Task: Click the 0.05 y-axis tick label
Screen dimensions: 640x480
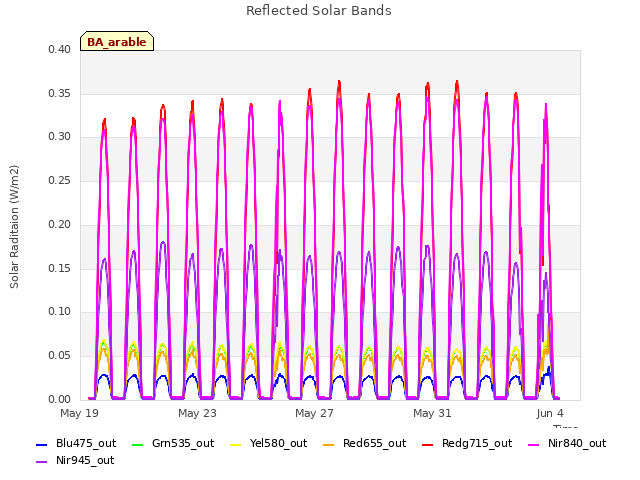Action: [x=60, y=356]
